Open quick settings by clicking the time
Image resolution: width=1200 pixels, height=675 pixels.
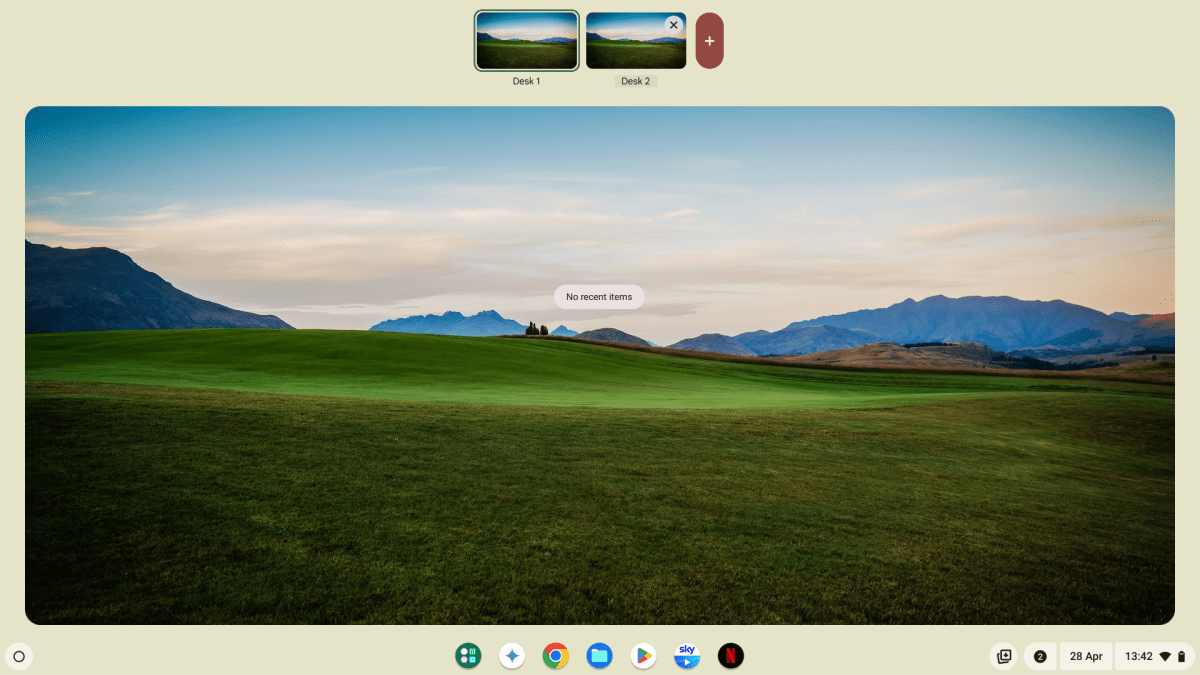click(1139, 656)
